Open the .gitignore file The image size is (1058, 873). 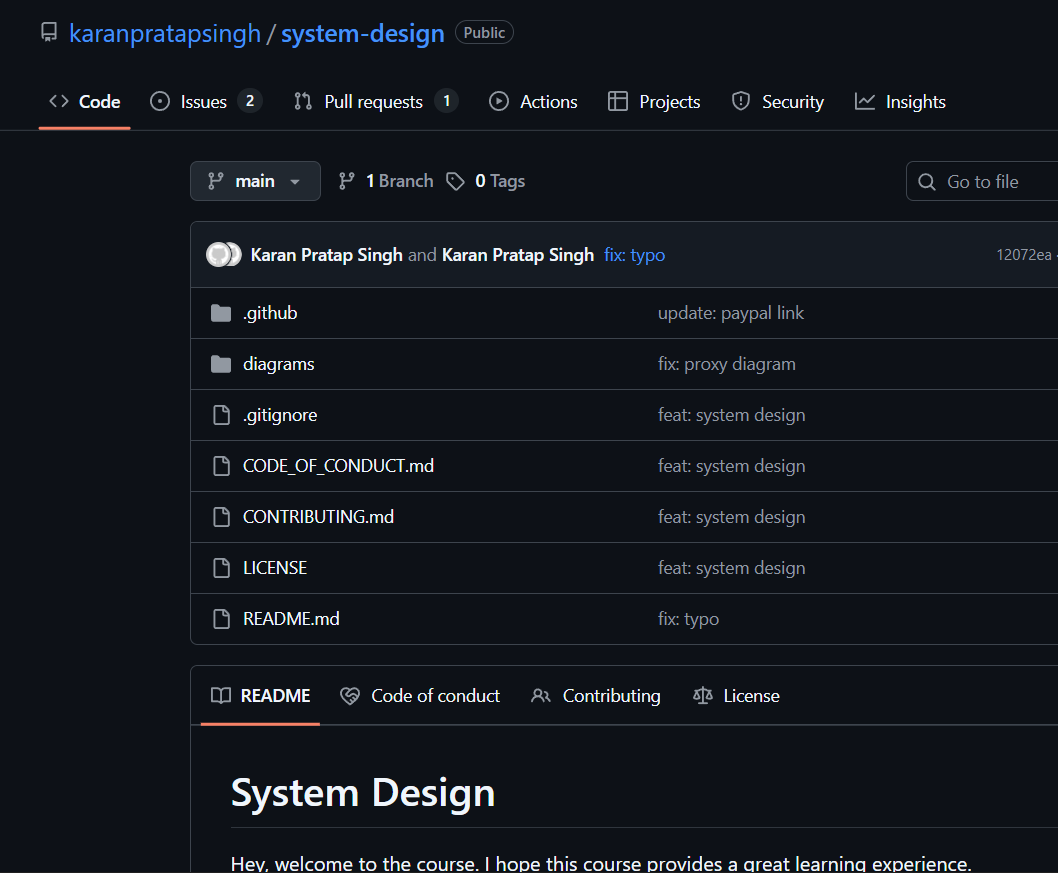(x=280, y=415)
